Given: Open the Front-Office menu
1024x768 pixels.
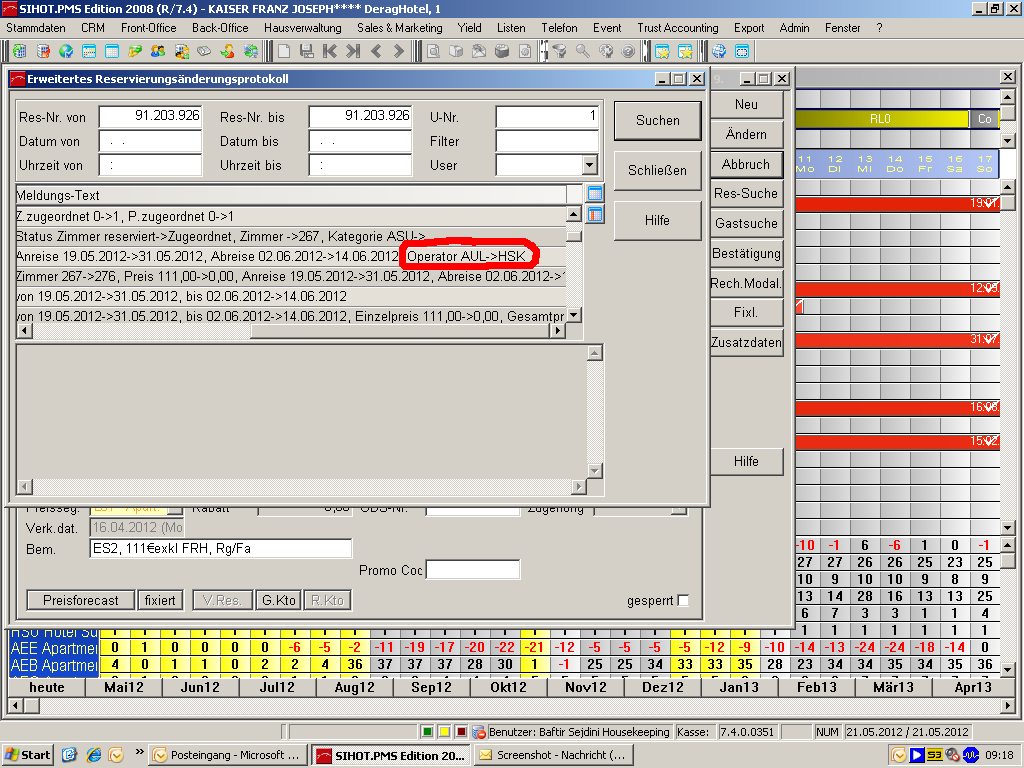Looking at the screenshot, I should pos(148,28).
